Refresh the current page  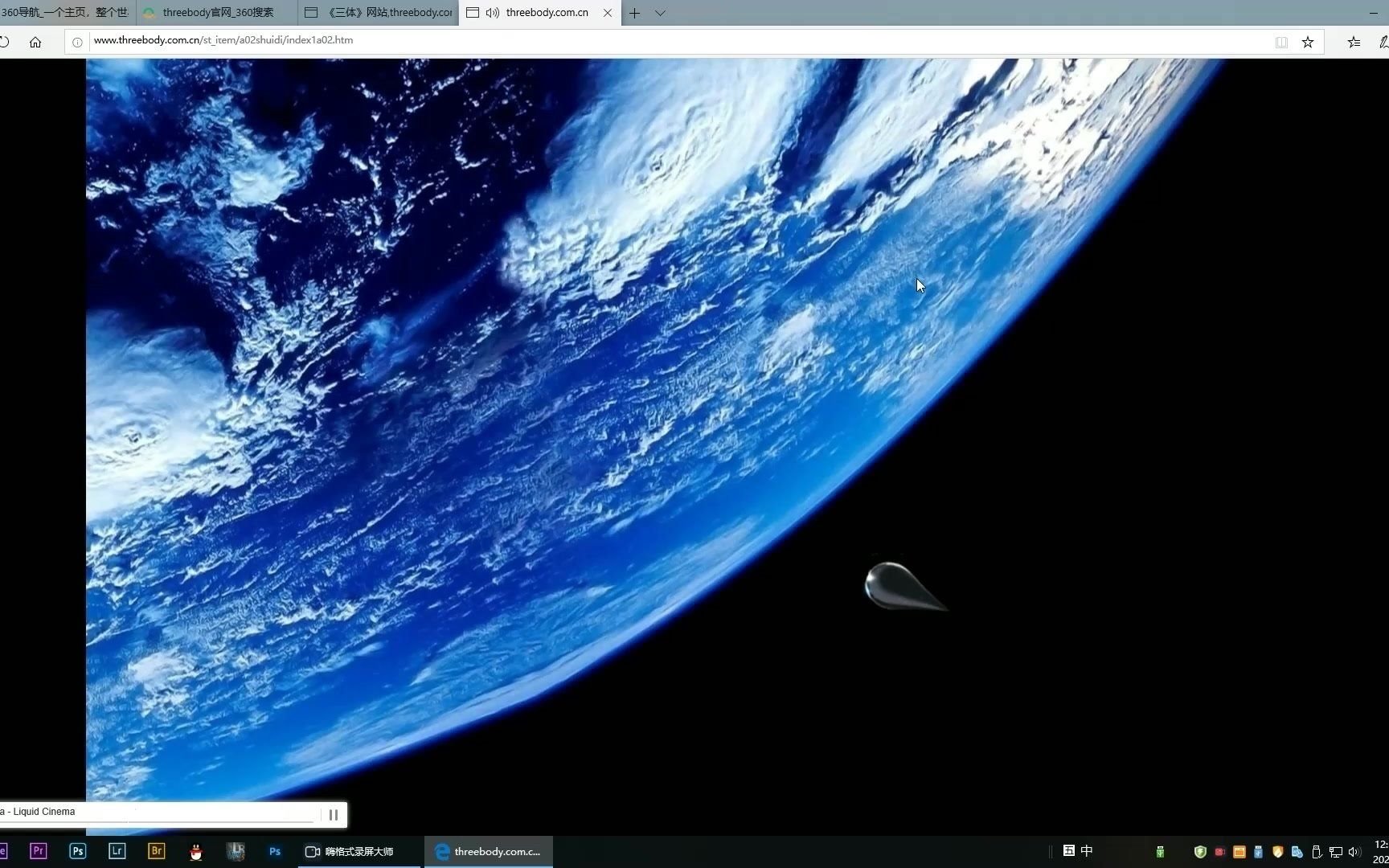(x=4, y=42)
